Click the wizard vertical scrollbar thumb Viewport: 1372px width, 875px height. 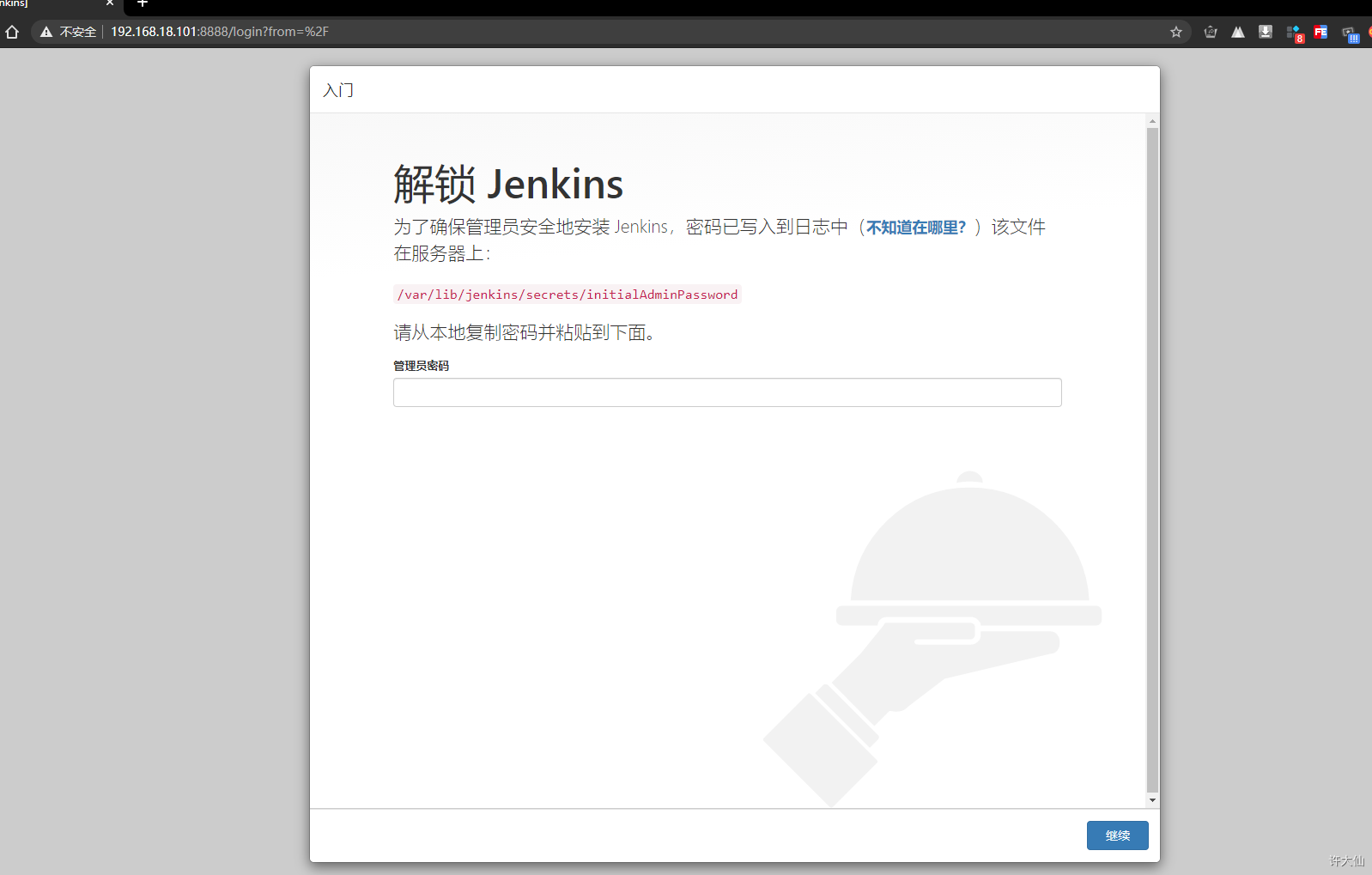[x=1152, y=460]
